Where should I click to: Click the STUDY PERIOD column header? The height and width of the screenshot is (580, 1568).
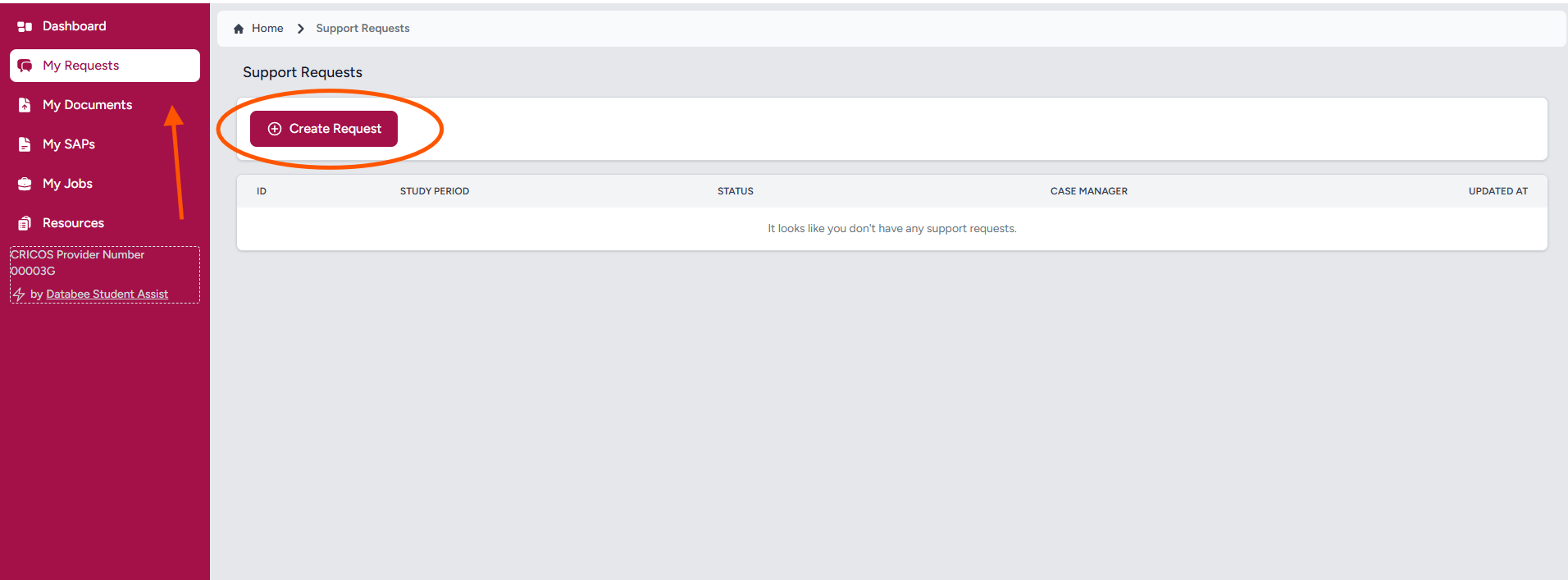435,191
